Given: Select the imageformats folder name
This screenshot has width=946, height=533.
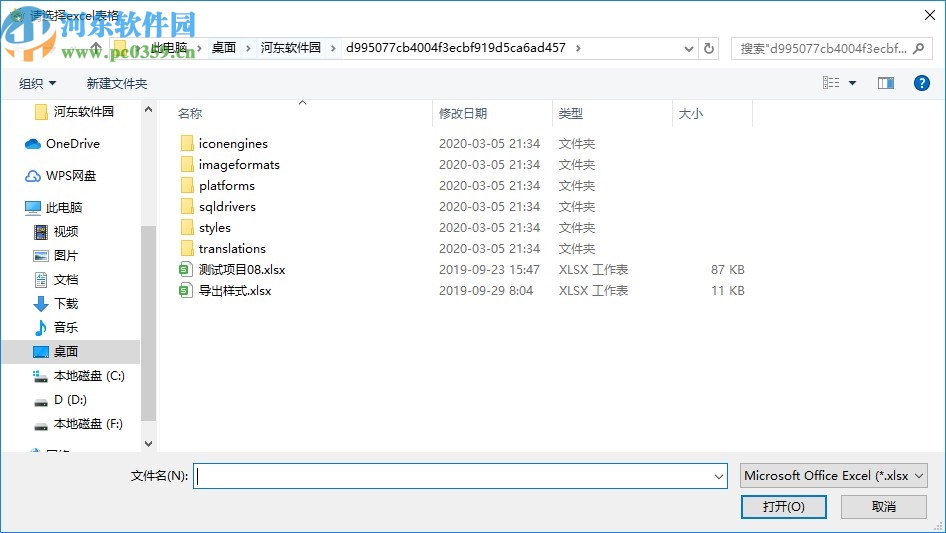Looking at the screenshot, I should tap(239, 165).
